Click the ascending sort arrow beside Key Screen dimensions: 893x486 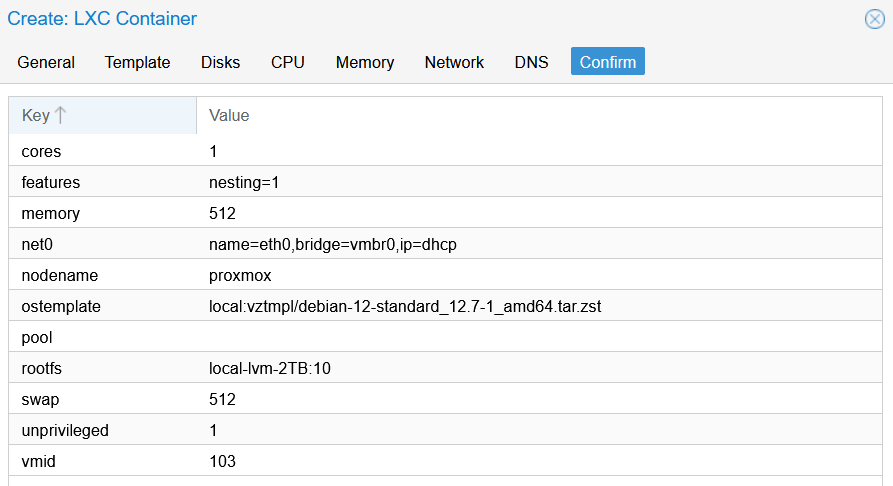(61, 115)
